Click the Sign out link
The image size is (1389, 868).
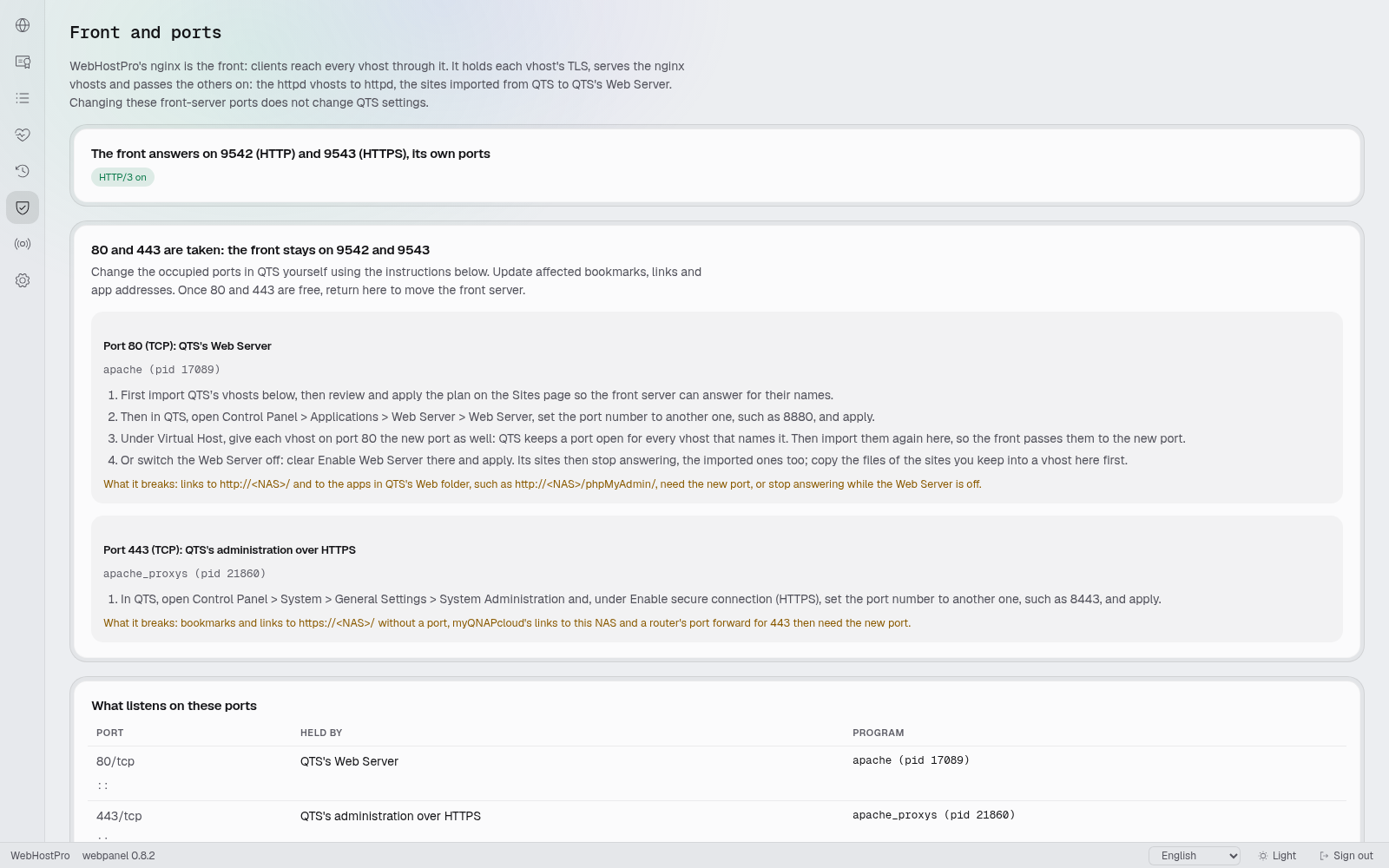click(x=1346, y=856)
